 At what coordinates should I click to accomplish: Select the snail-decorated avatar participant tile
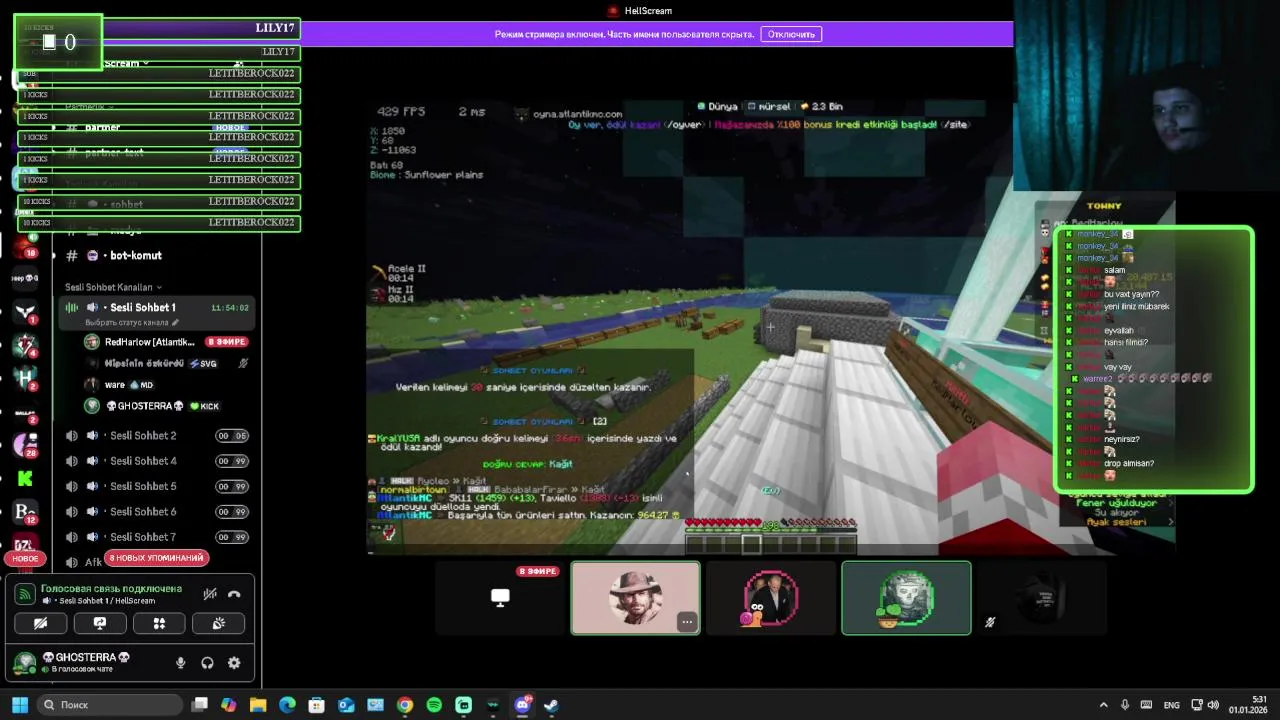coord(770,598)
